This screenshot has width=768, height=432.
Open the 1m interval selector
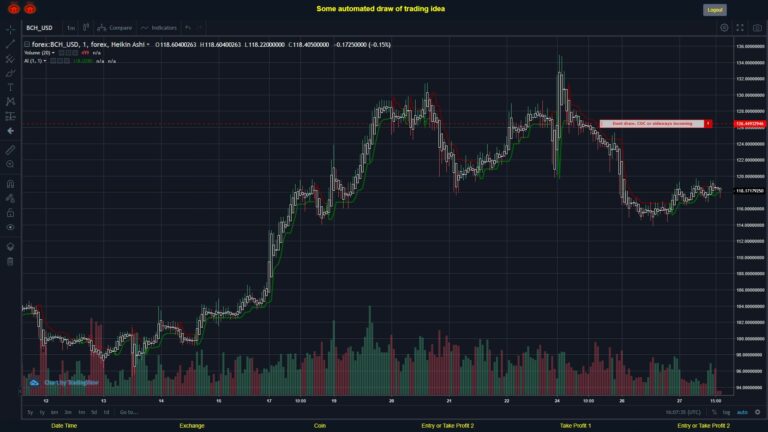(x=71, y=28)
